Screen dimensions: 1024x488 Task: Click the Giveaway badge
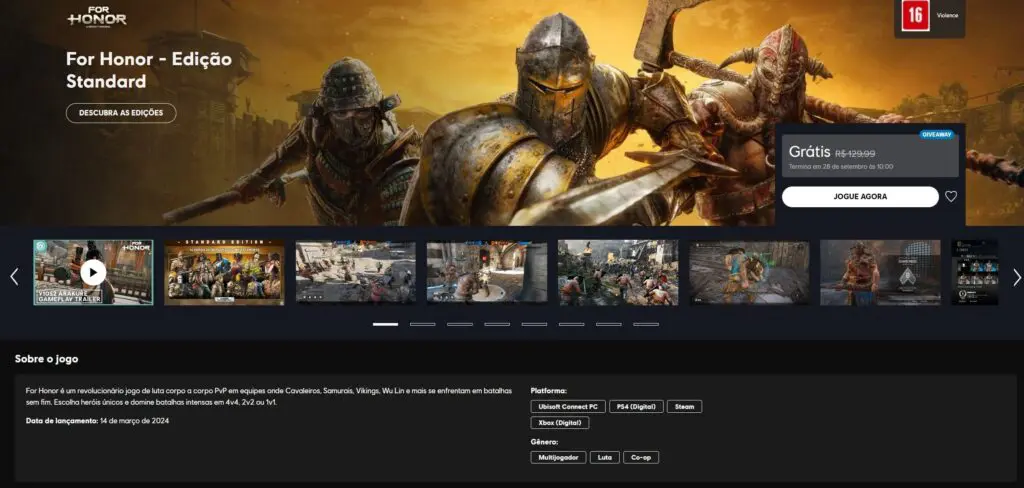[x=936, y=135]
